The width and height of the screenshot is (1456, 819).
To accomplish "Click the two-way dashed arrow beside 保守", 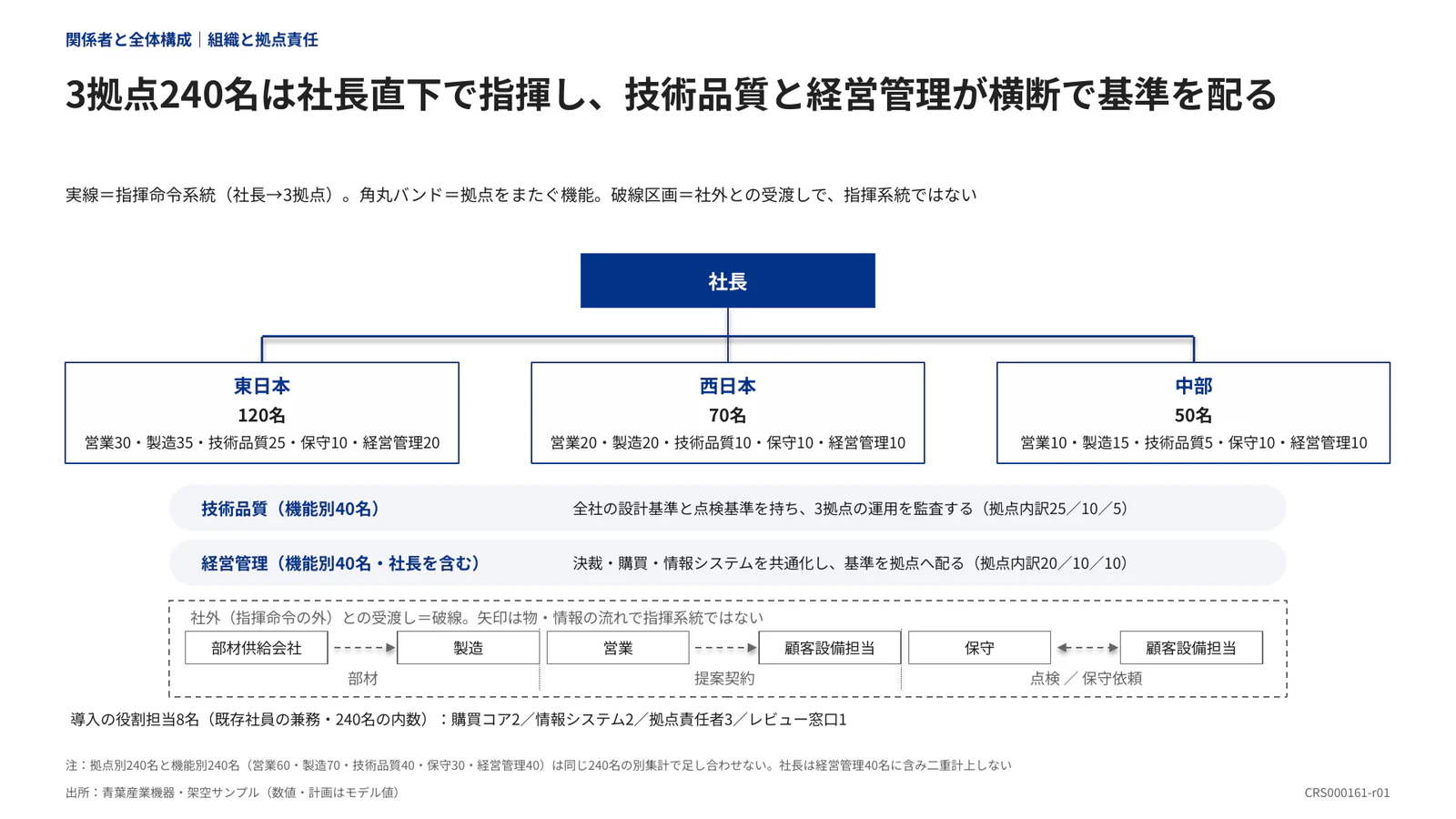I will point(1087,648).
